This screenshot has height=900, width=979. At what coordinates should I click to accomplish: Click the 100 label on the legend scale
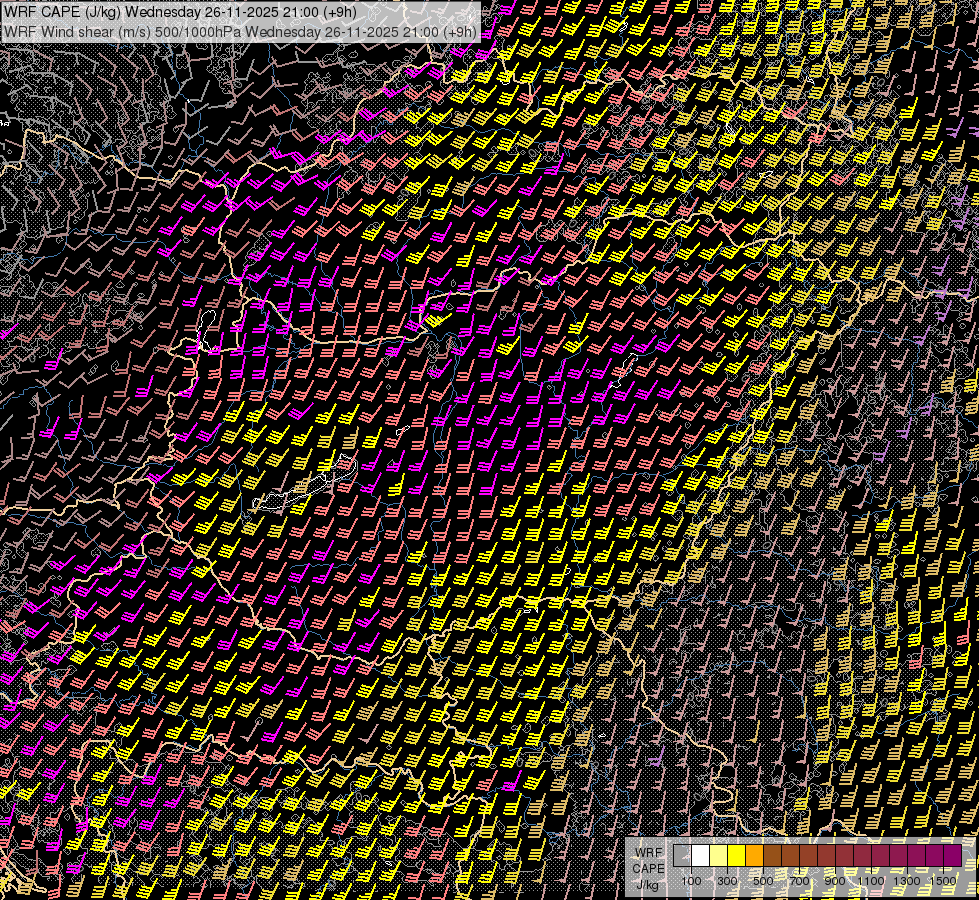(x=691, y=880)
